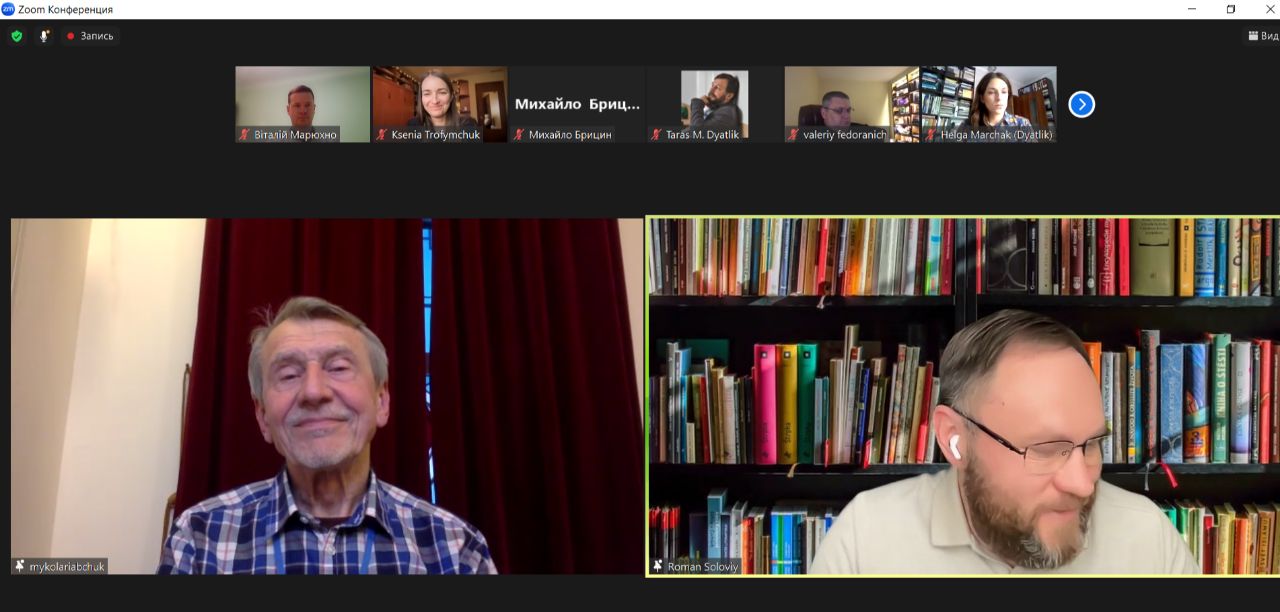1280x612 pixels.
Task: Click Михайло Брицин's name placeholder tile
Action: (x=577, y=103)
